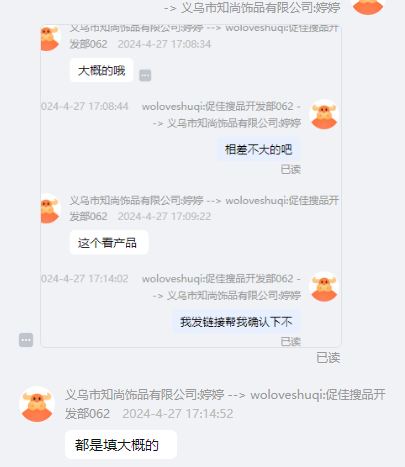Open the more-options icon beside 大概的哦
Screen dimensions: 405x467
(145, 75)
